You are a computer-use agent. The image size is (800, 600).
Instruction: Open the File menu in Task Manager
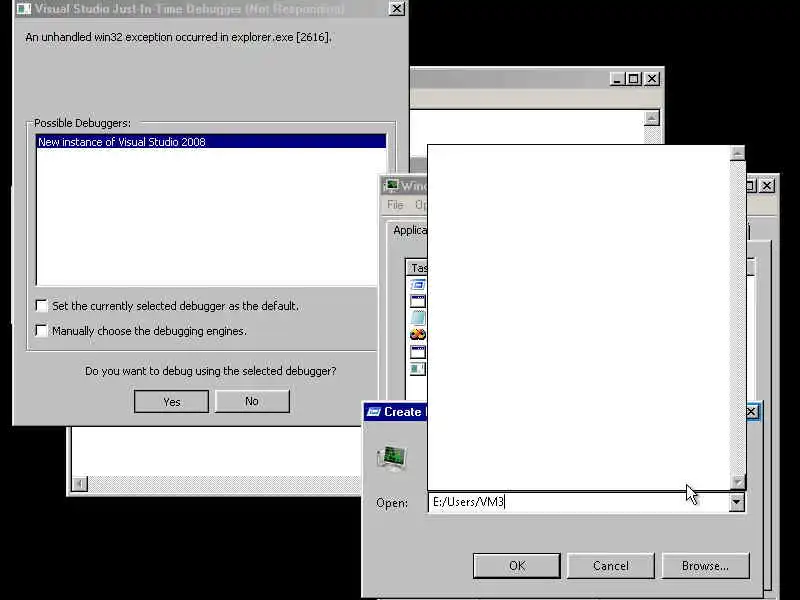pyautogui.click(x=395, y=205)
